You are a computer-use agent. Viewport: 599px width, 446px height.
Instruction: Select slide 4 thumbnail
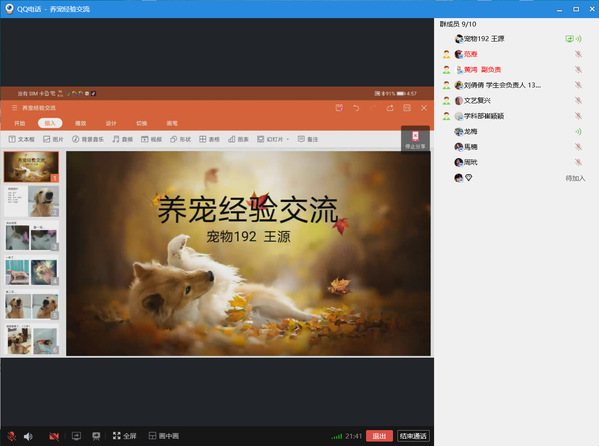[x=31, y=270]
